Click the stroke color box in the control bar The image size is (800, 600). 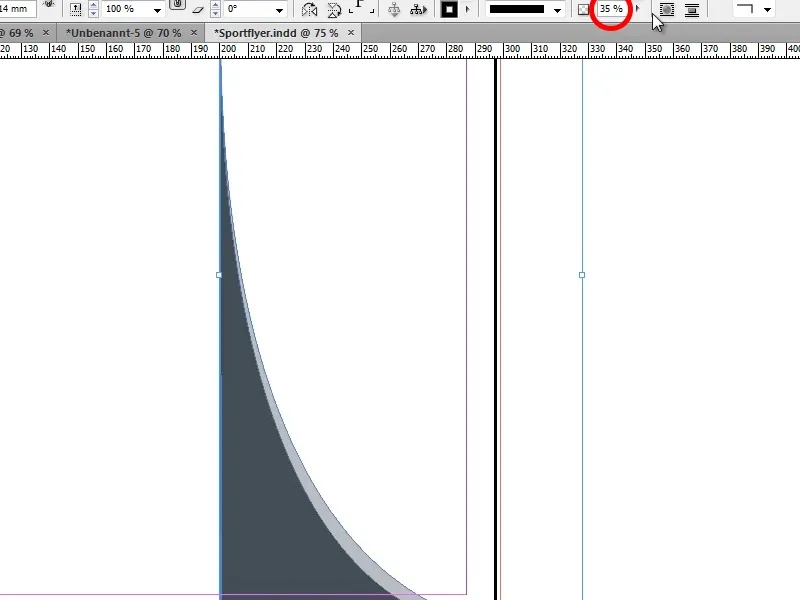click(x=449, y=9)
